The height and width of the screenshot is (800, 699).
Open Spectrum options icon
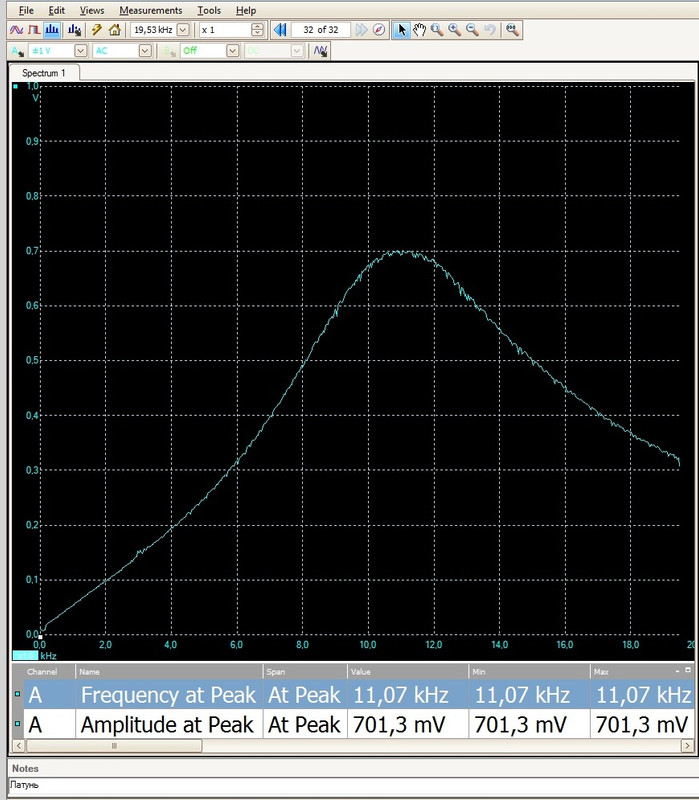click(74, 30)
